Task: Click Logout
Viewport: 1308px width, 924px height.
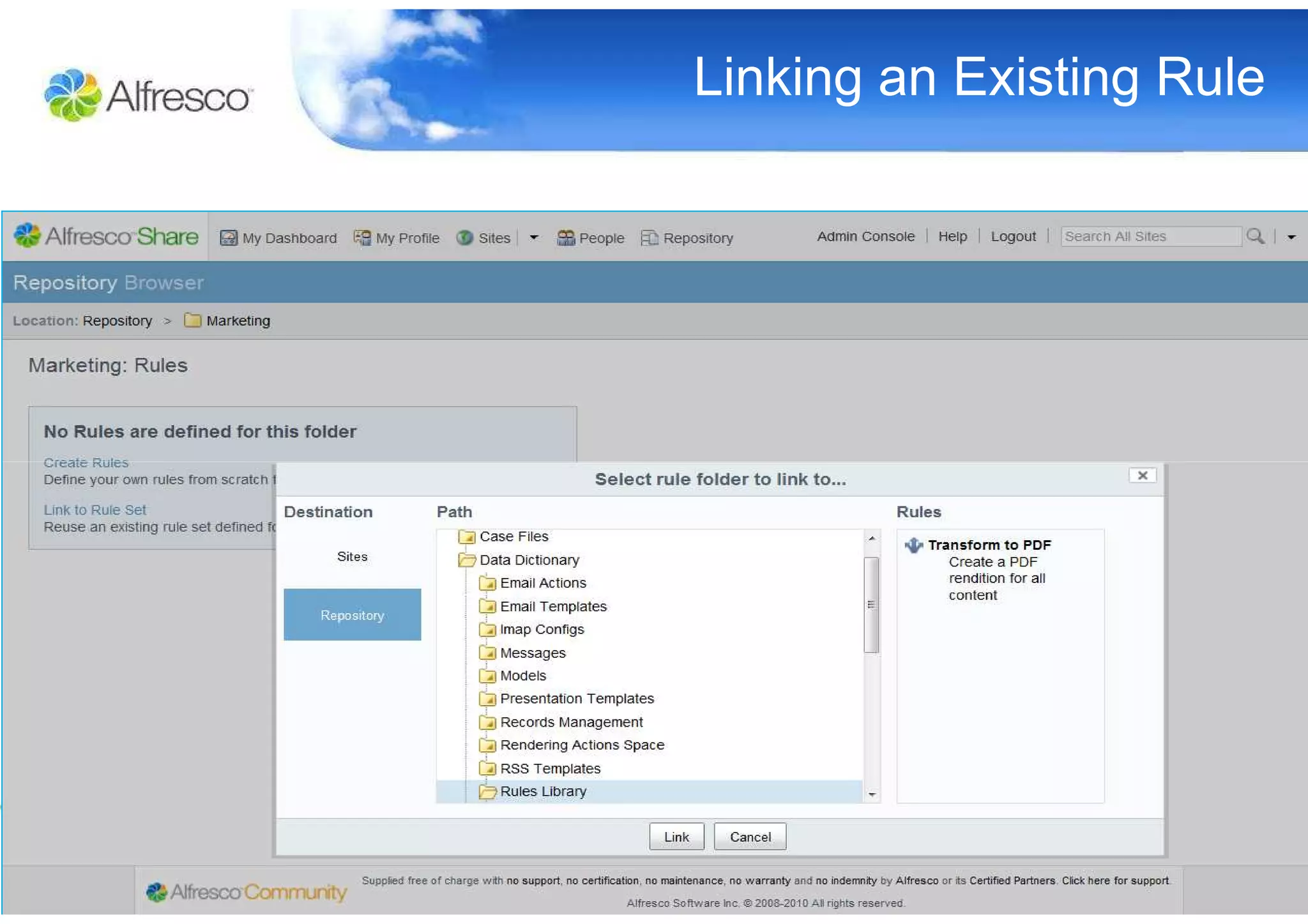Action: coord(1013,236)
